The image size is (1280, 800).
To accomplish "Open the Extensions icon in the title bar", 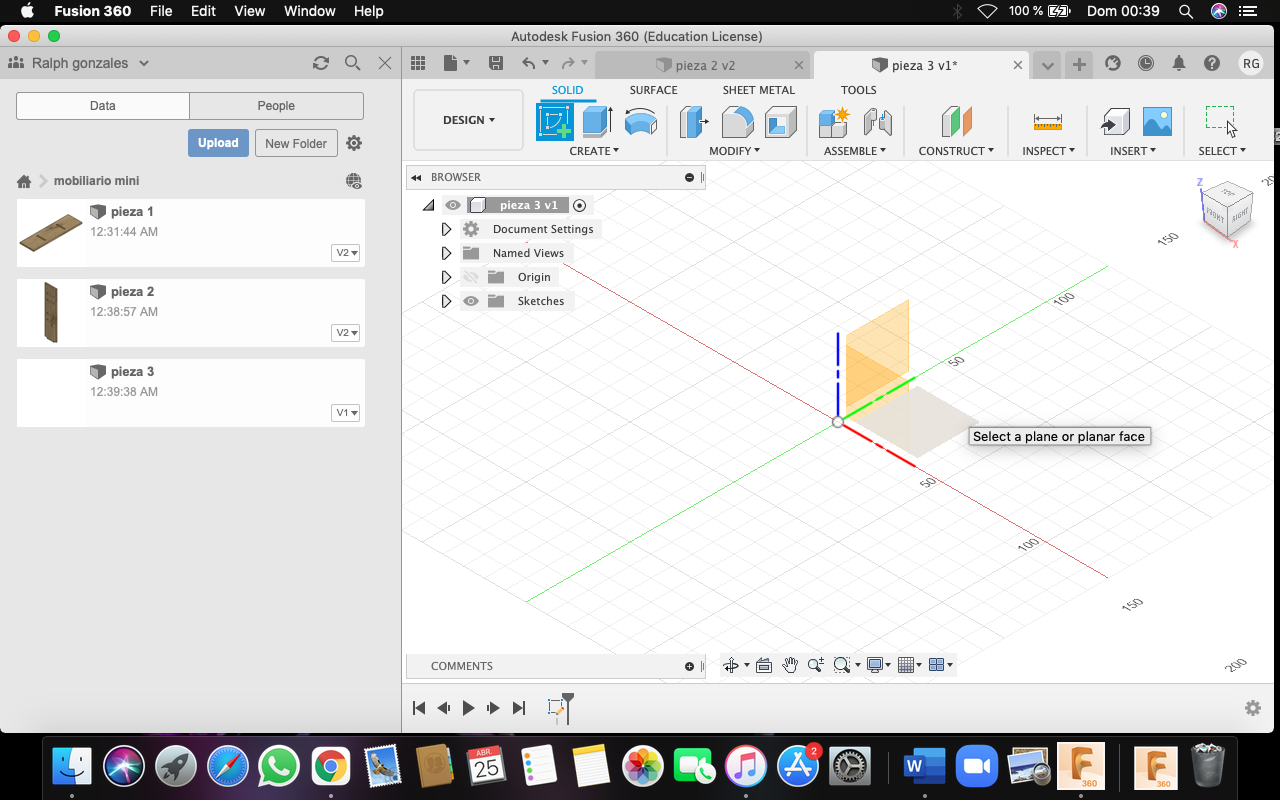I will [1113, 63].
